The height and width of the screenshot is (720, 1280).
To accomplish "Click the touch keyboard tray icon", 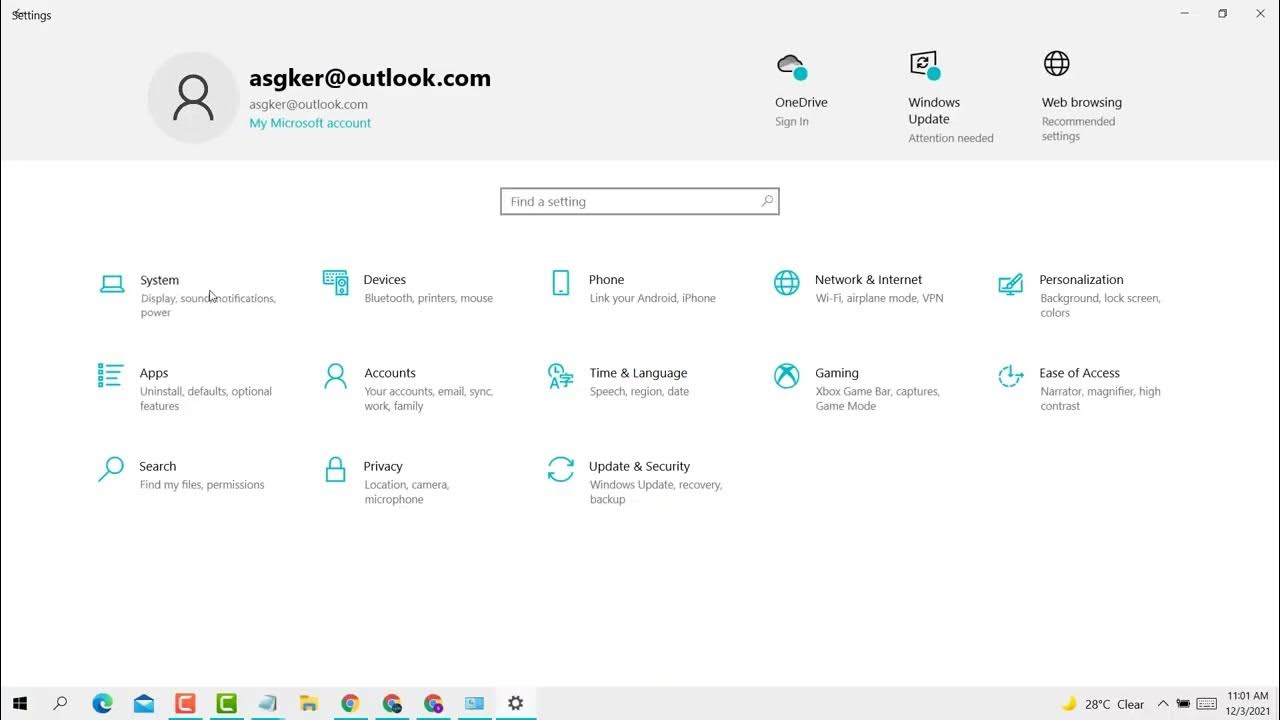I will (1206, 704).
